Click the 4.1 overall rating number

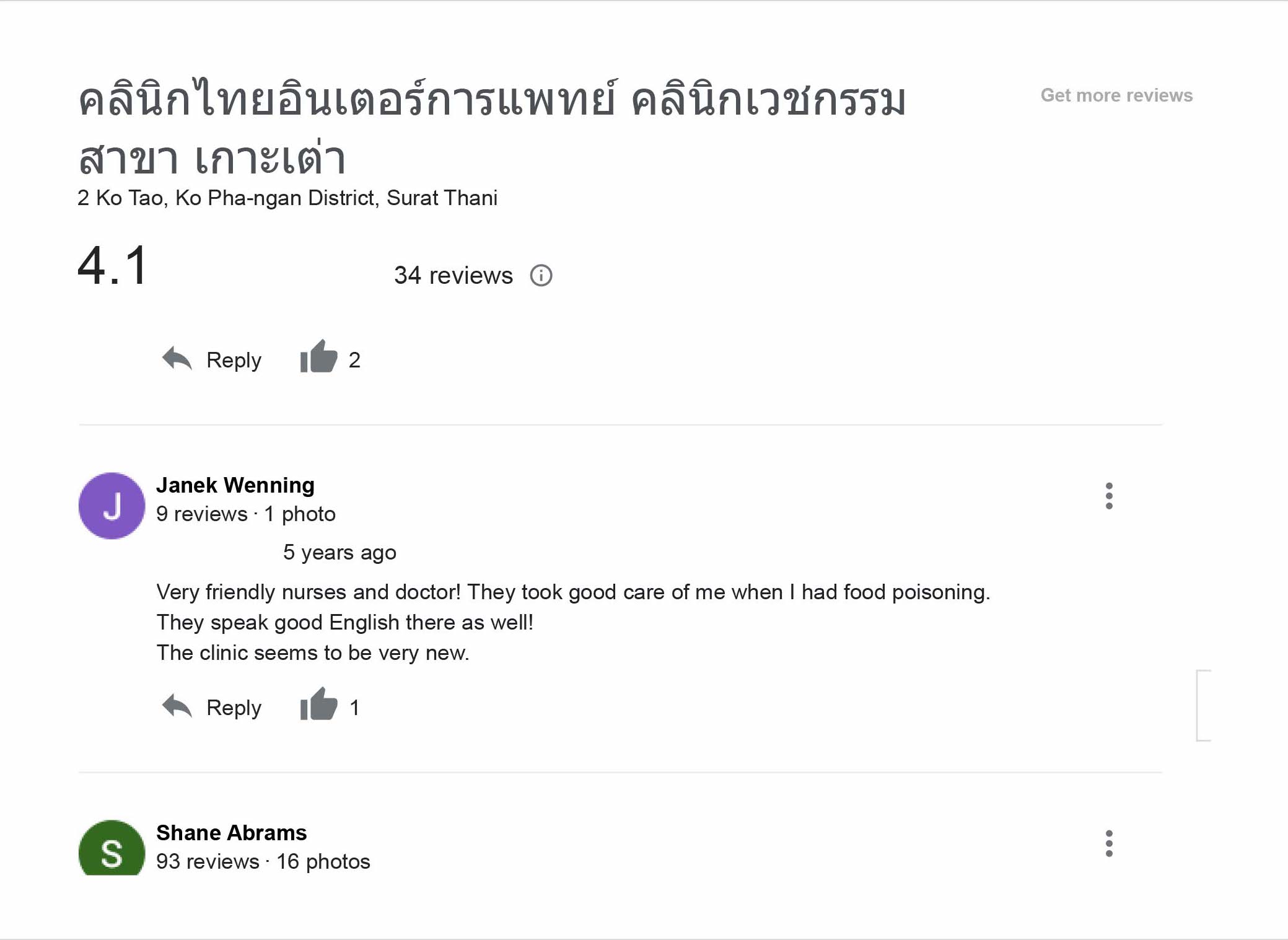113,265
